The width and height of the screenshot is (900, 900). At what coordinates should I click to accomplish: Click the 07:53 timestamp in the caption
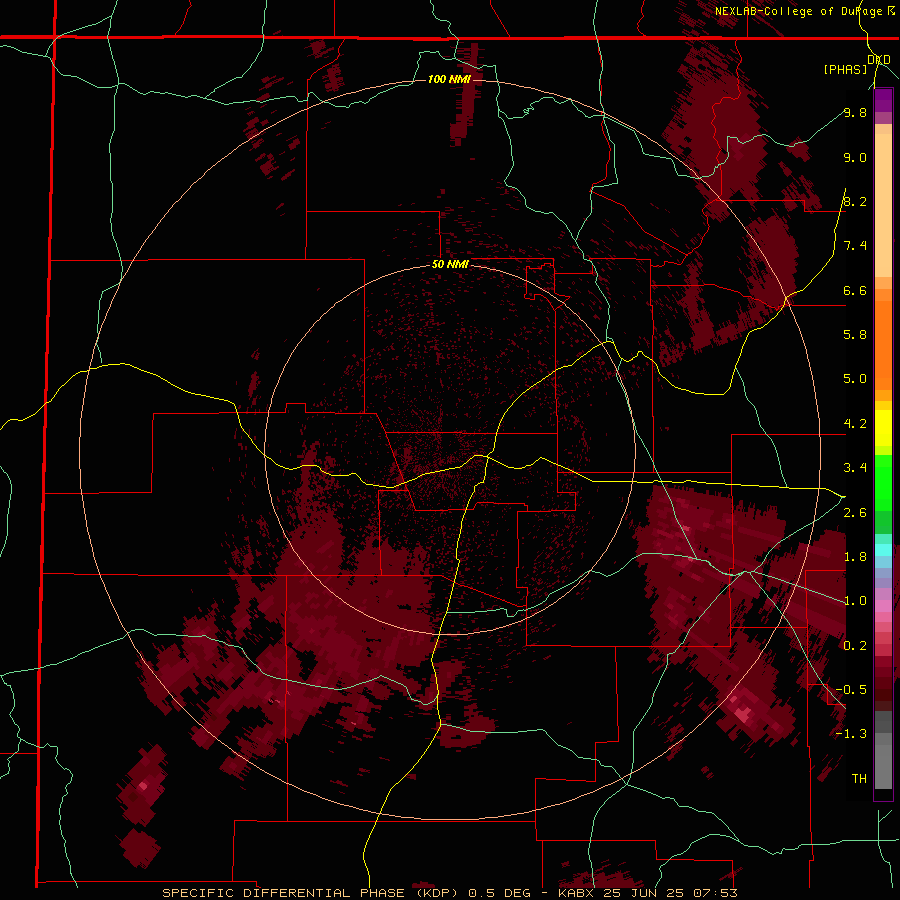point(717,893)
